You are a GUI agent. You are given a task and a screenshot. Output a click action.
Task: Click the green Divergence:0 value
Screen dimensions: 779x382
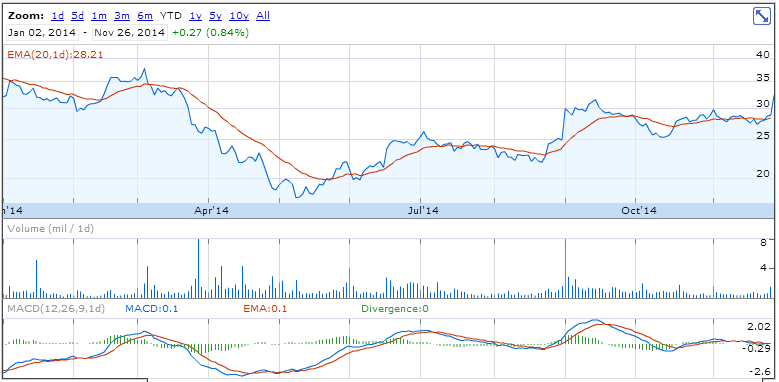(x=395, y=309)
